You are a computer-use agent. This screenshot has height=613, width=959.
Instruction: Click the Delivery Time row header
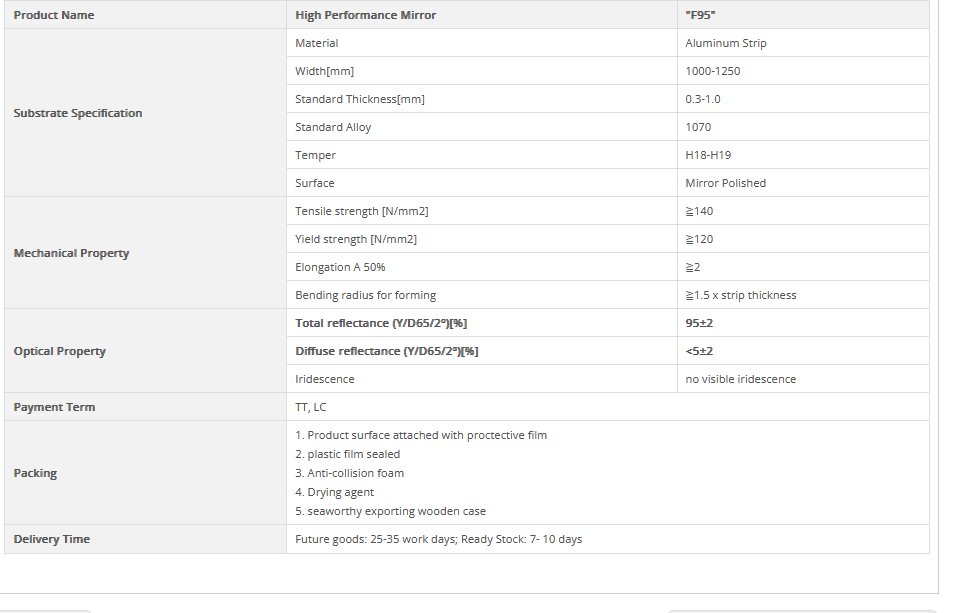(52, 539)
